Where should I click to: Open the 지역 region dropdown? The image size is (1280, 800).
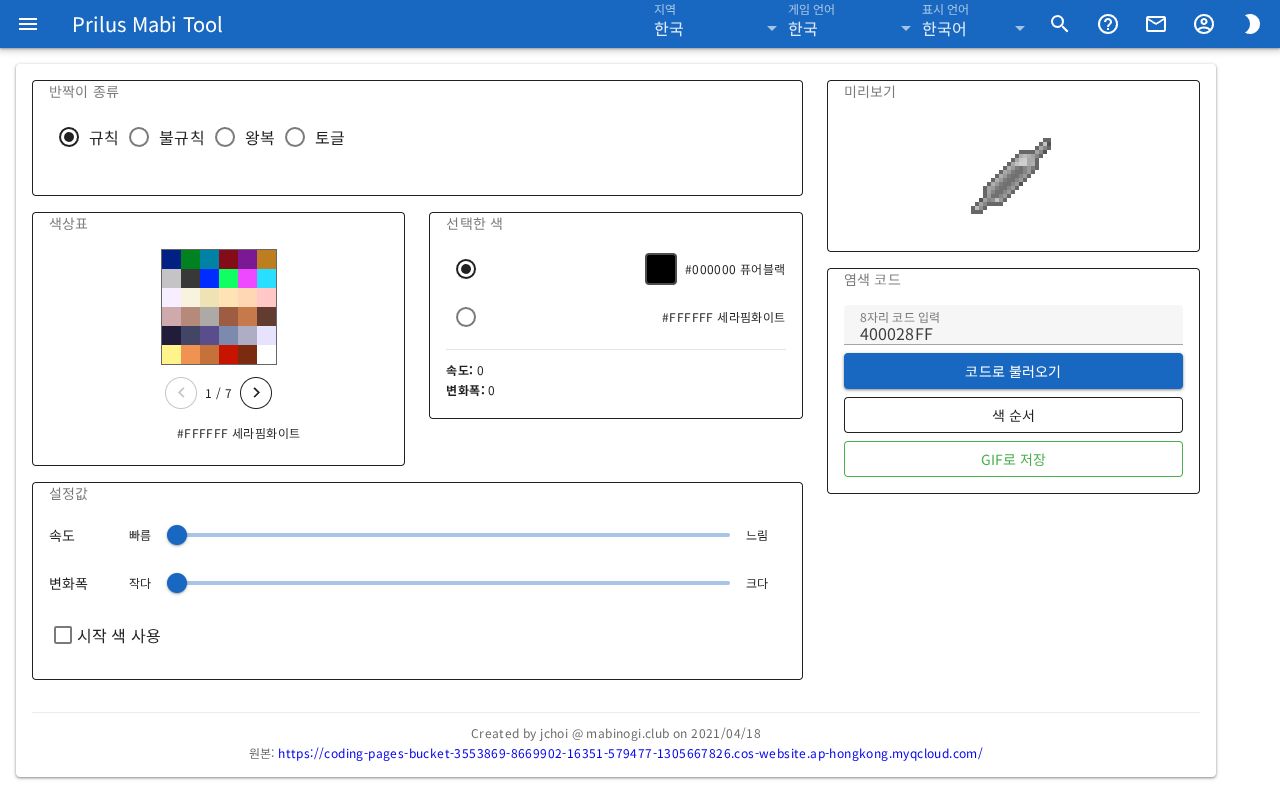pos(716,24)
